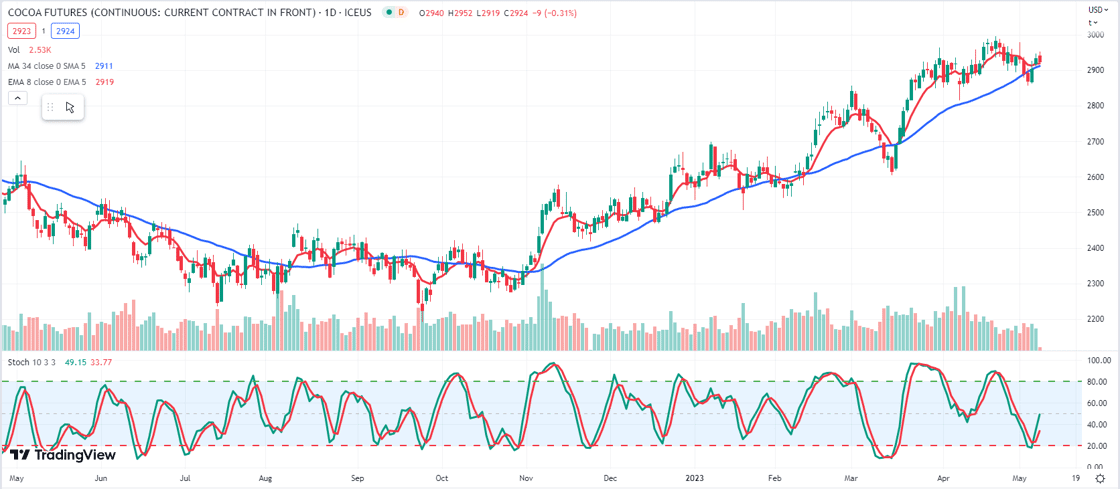The width and height of the screenshot is (1120, 489).
Task: Click the 2600 price scale label
Action: click(1097, 178)
